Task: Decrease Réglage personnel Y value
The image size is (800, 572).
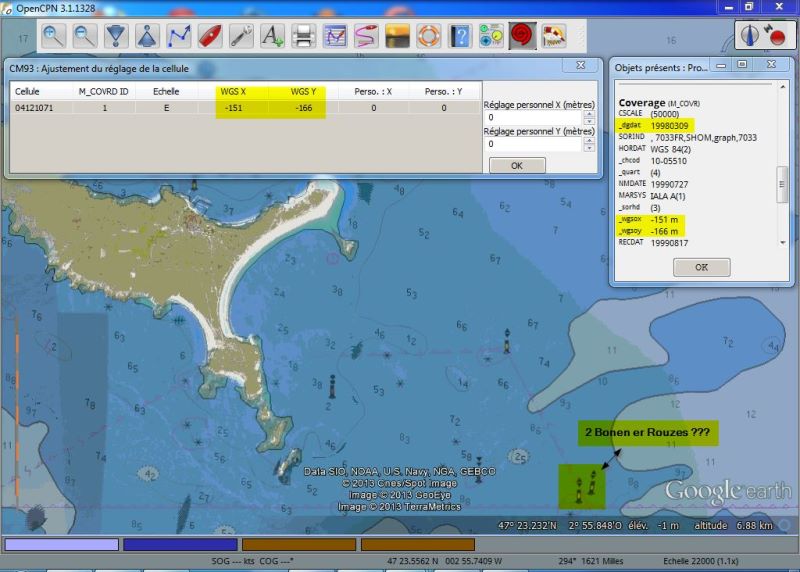Action: (589, 147)
